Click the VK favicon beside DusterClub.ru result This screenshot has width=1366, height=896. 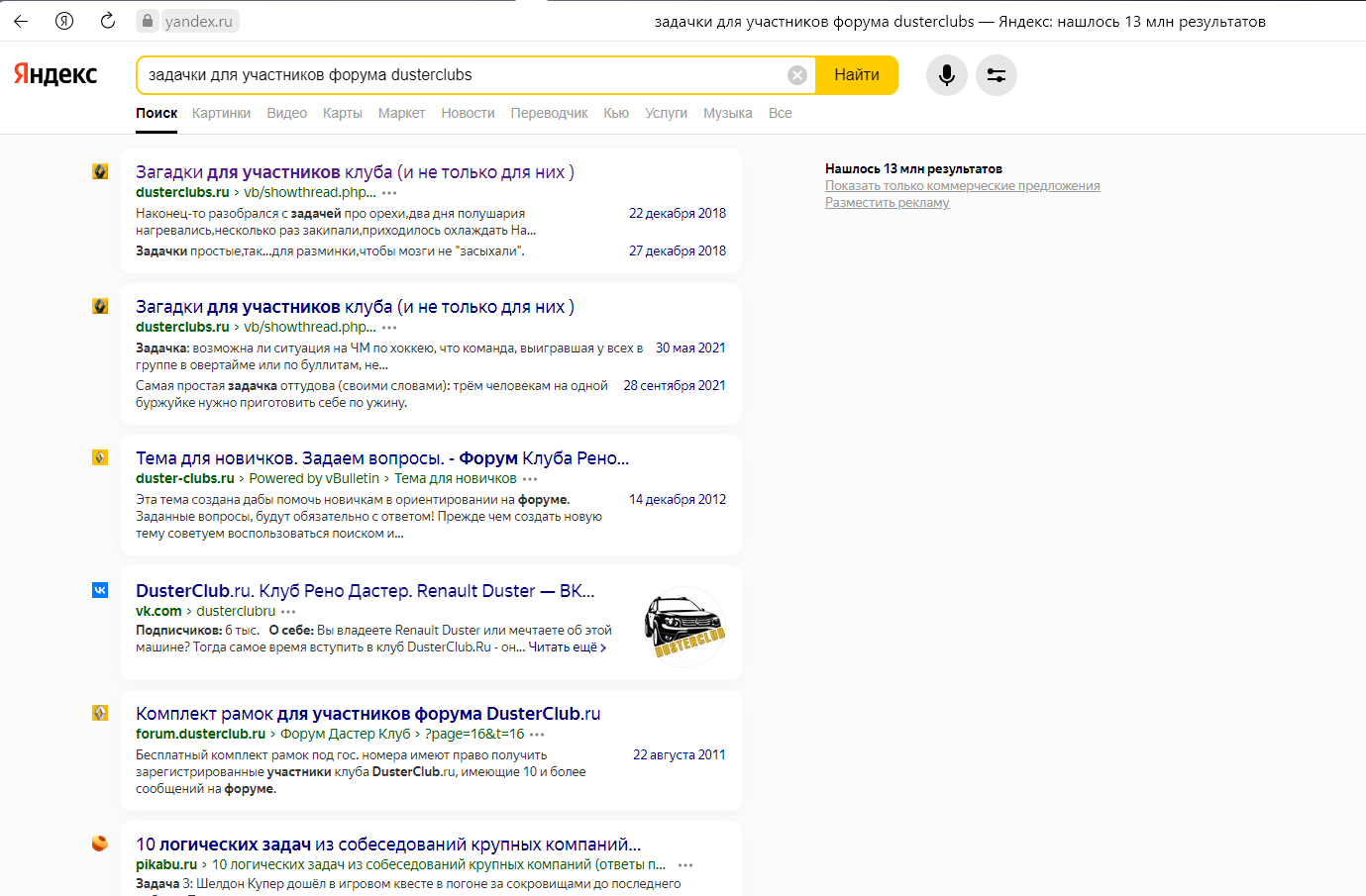pos(100,590)
